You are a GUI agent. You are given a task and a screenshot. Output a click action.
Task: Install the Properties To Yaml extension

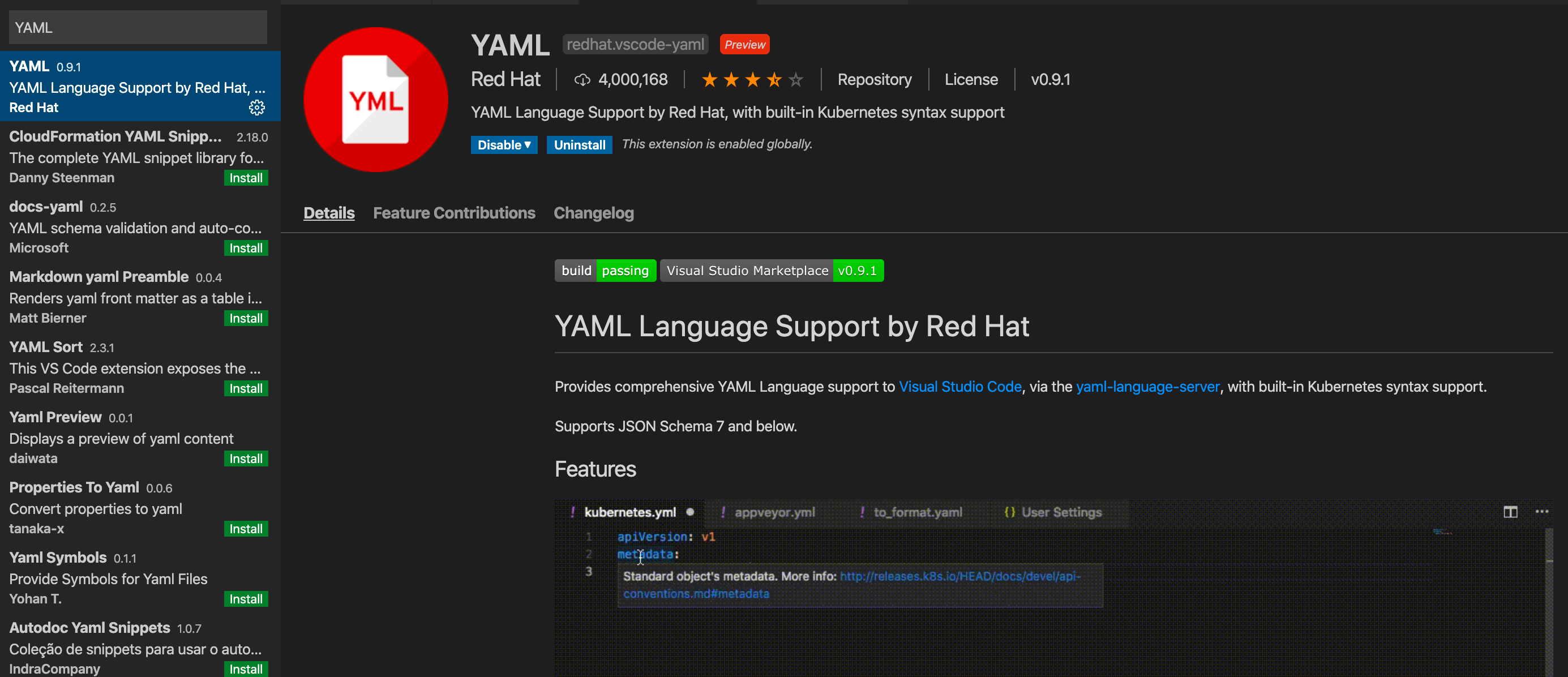[x=246, y=529]
